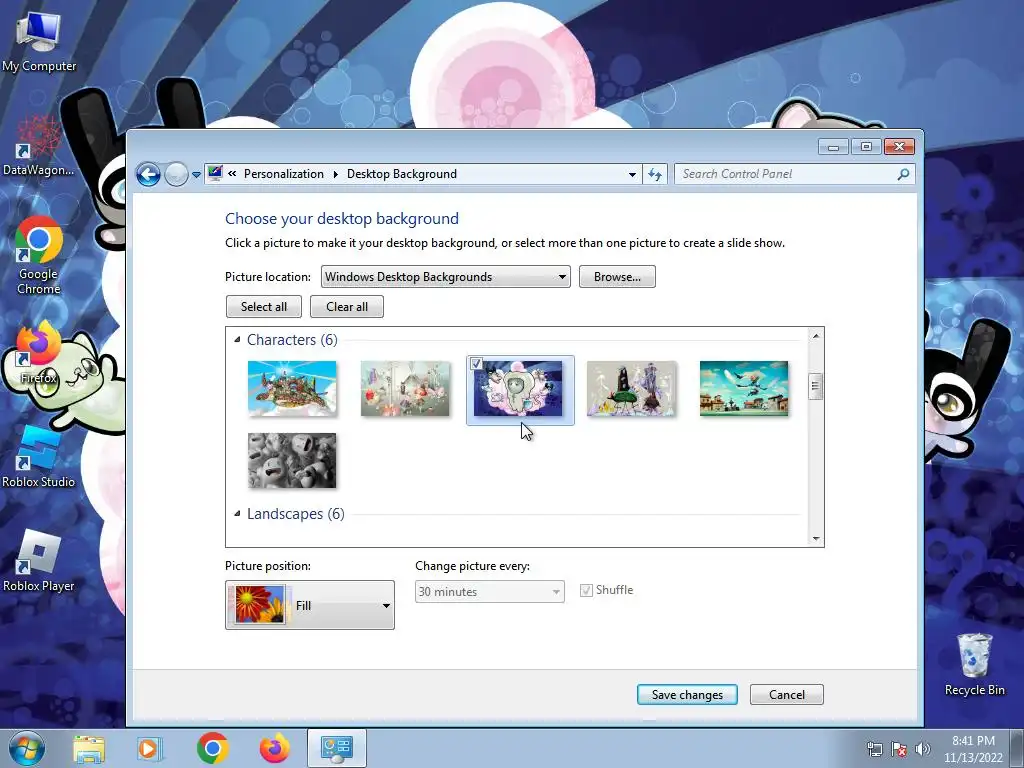Open the address bar history dropdown
The width and height of the screenshot is (1024, 768).
[632, 174]
